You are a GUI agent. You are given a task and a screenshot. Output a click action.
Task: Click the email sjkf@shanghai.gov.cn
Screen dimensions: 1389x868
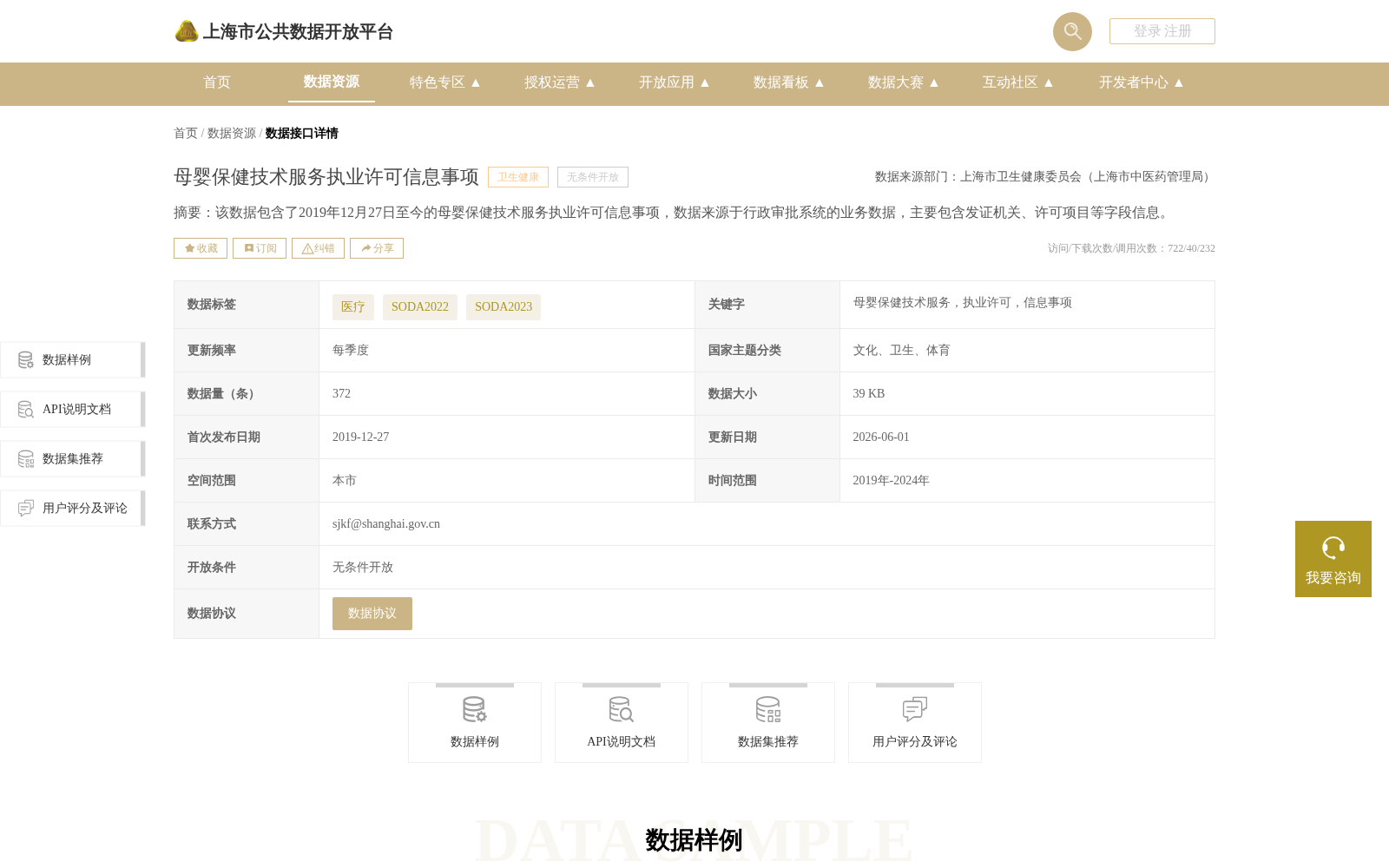[x=386, y=524]
